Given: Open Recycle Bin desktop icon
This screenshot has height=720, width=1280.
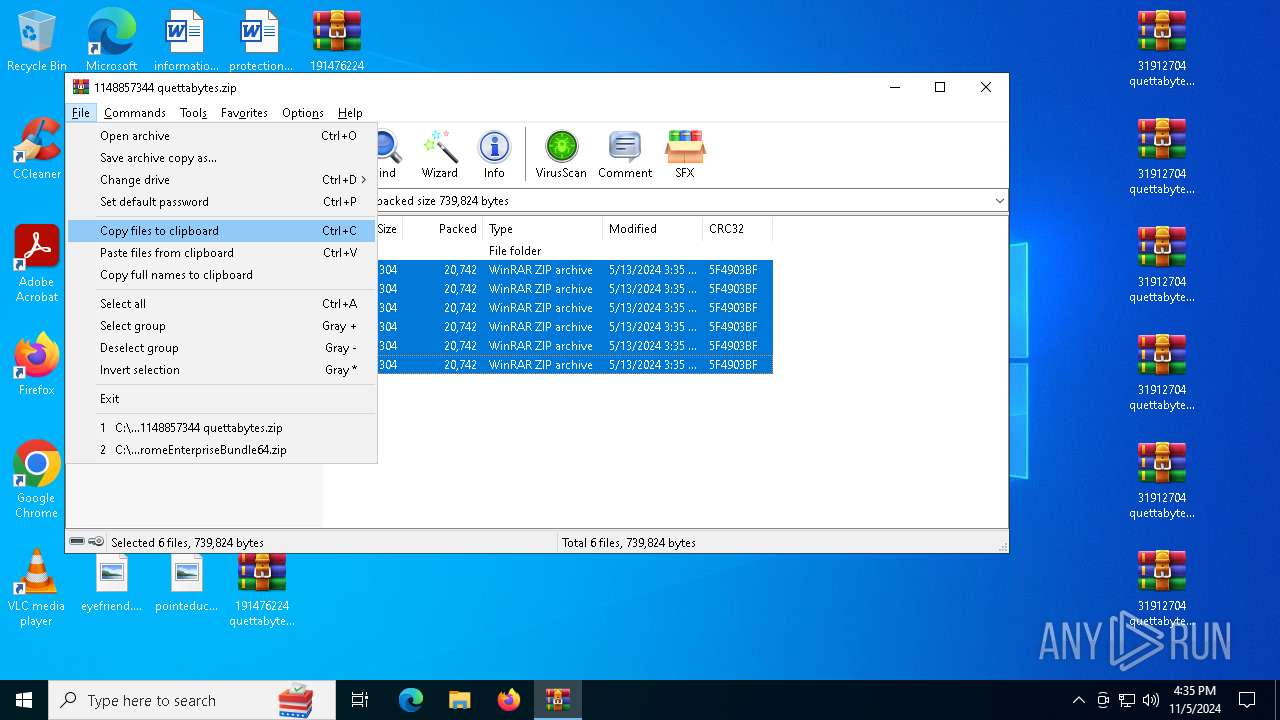Looking at the screenshot, I should [x=36, y=41].
